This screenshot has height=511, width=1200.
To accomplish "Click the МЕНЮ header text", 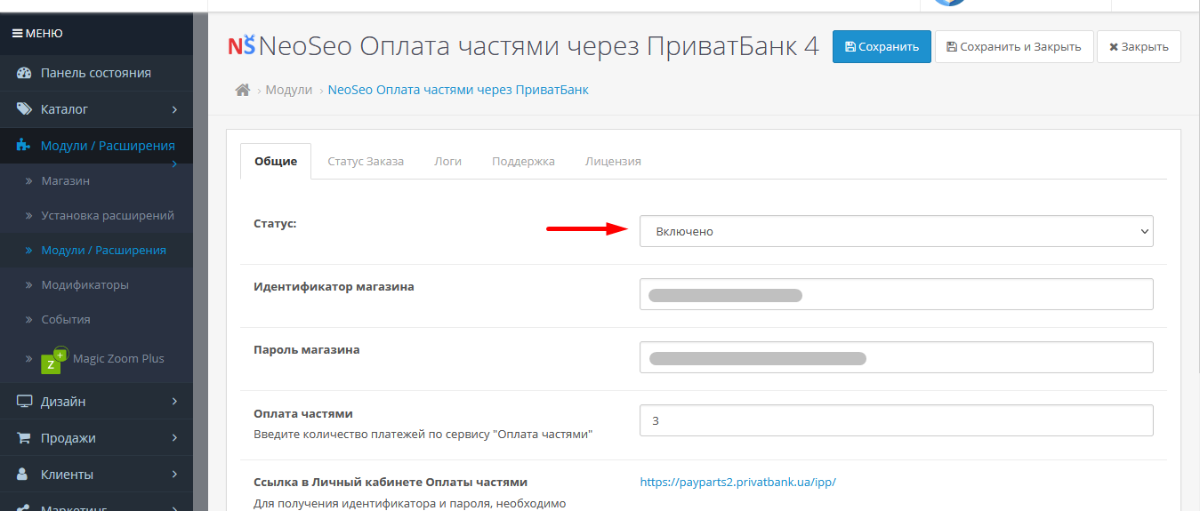I will point(44,33).
